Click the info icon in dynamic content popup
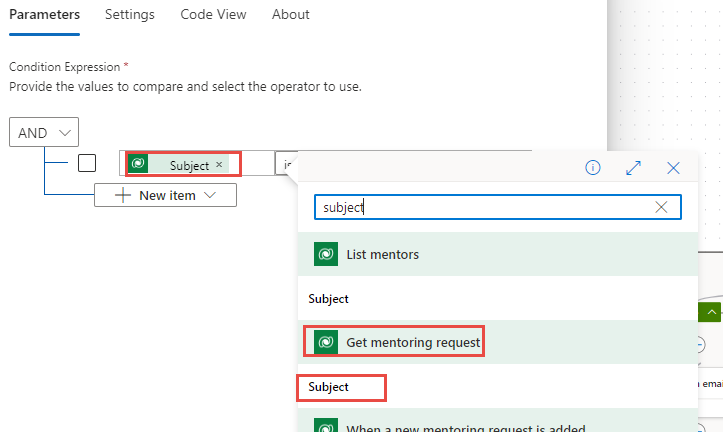The height and width of the screenshot is (432, 723). click(x=592, y=168)
